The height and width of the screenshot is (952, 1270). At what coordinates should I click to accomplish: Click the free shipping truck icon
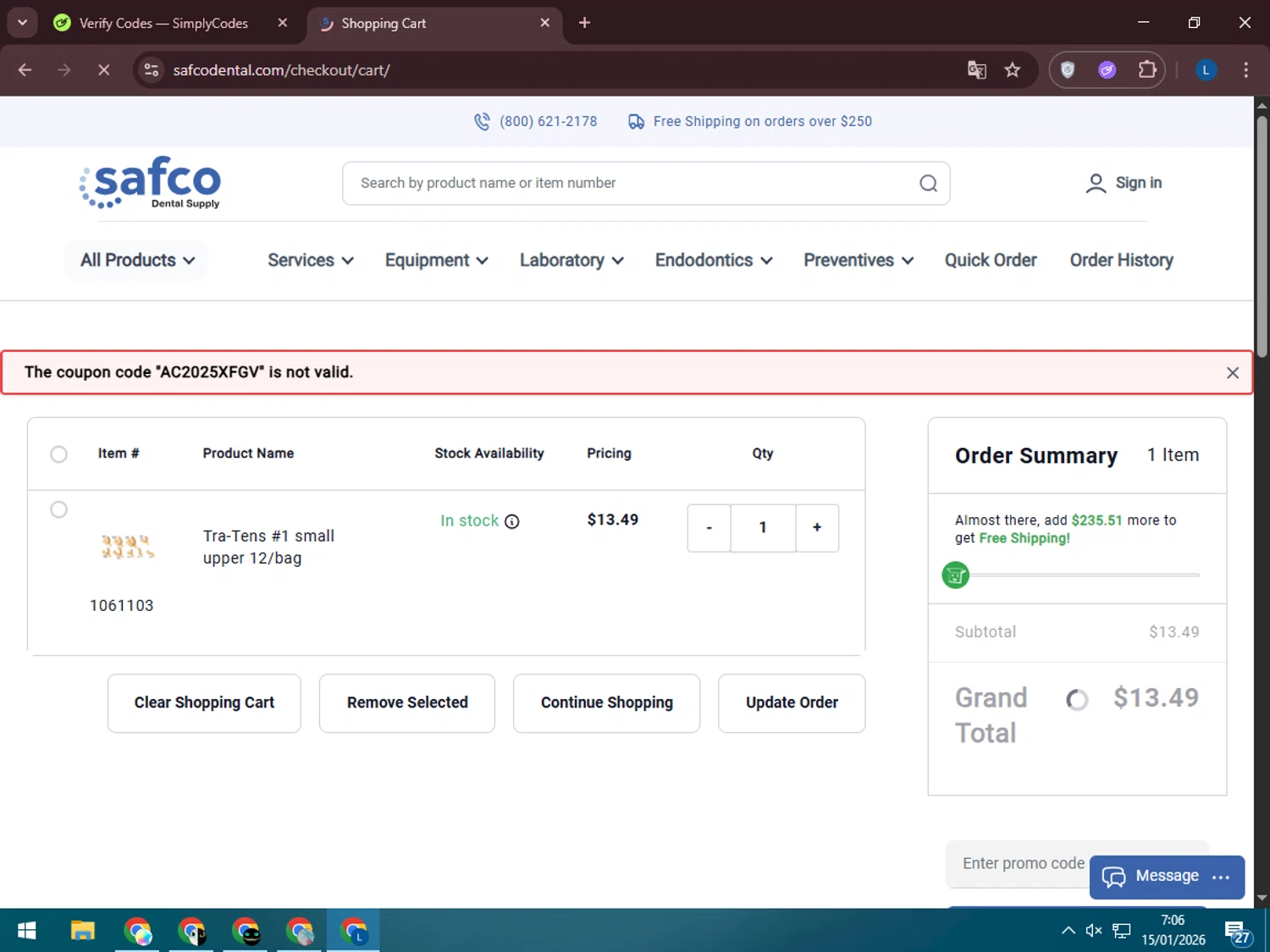click(x=636, y=122)
